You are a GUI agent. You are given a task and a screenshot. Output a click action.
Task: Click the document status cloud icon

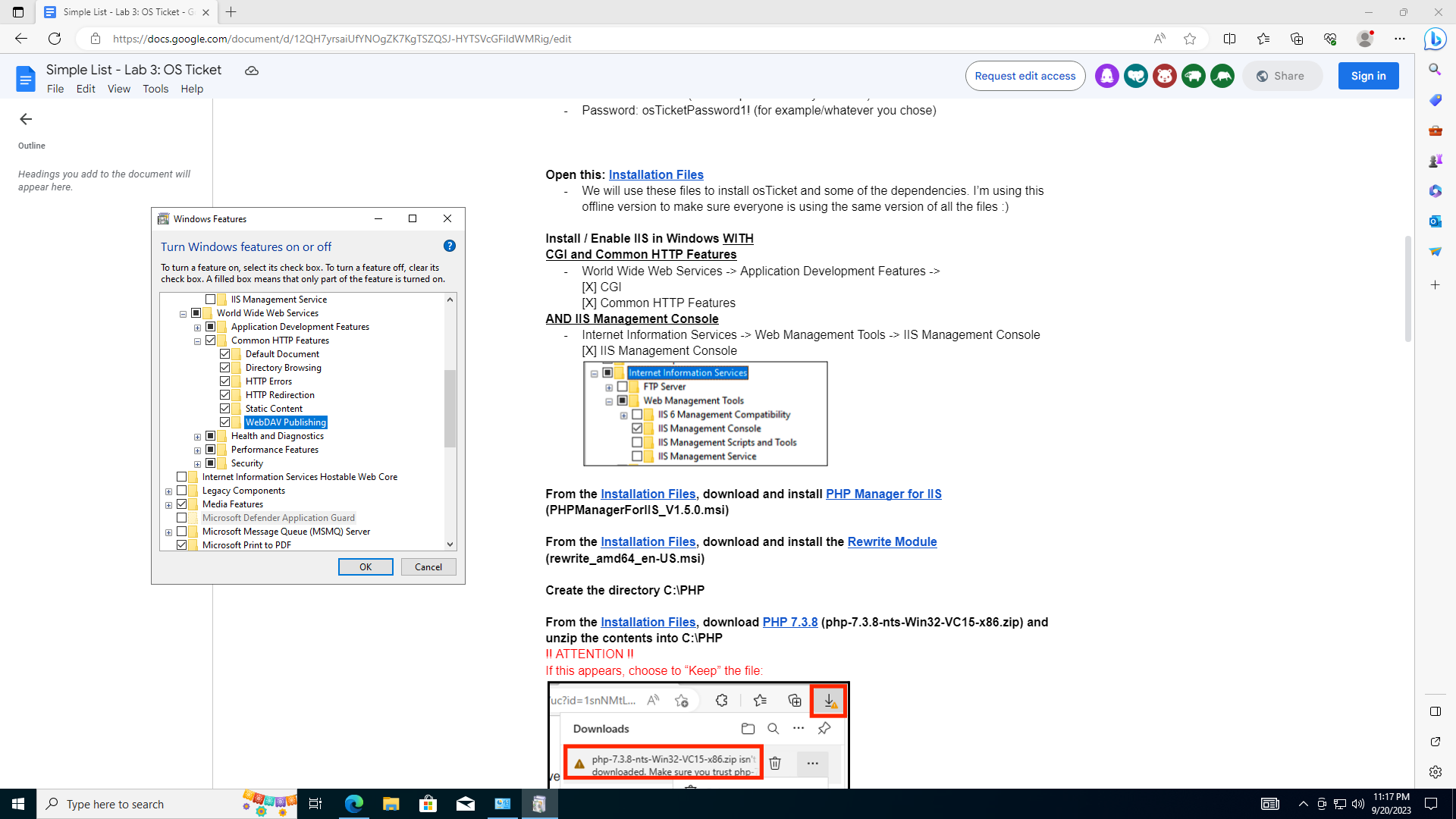click(251, 71)
